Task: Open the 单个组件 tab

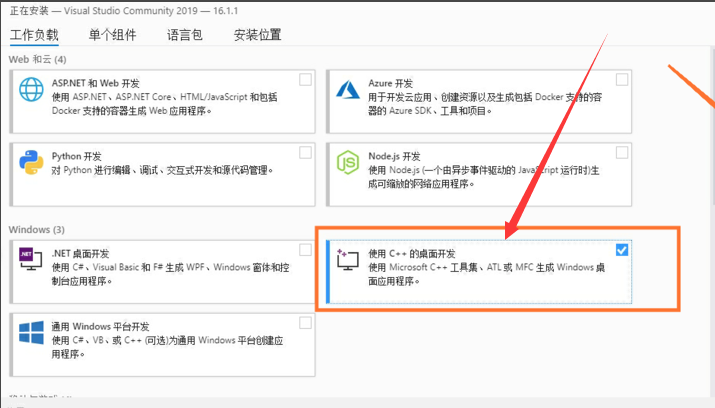Action: coord(112,35)
